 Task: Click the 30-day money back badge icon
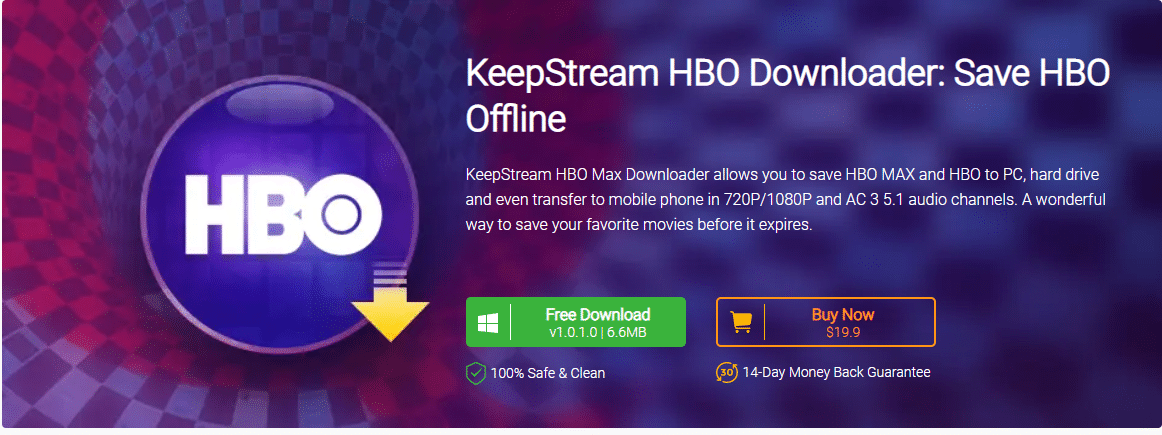point(726,372)
